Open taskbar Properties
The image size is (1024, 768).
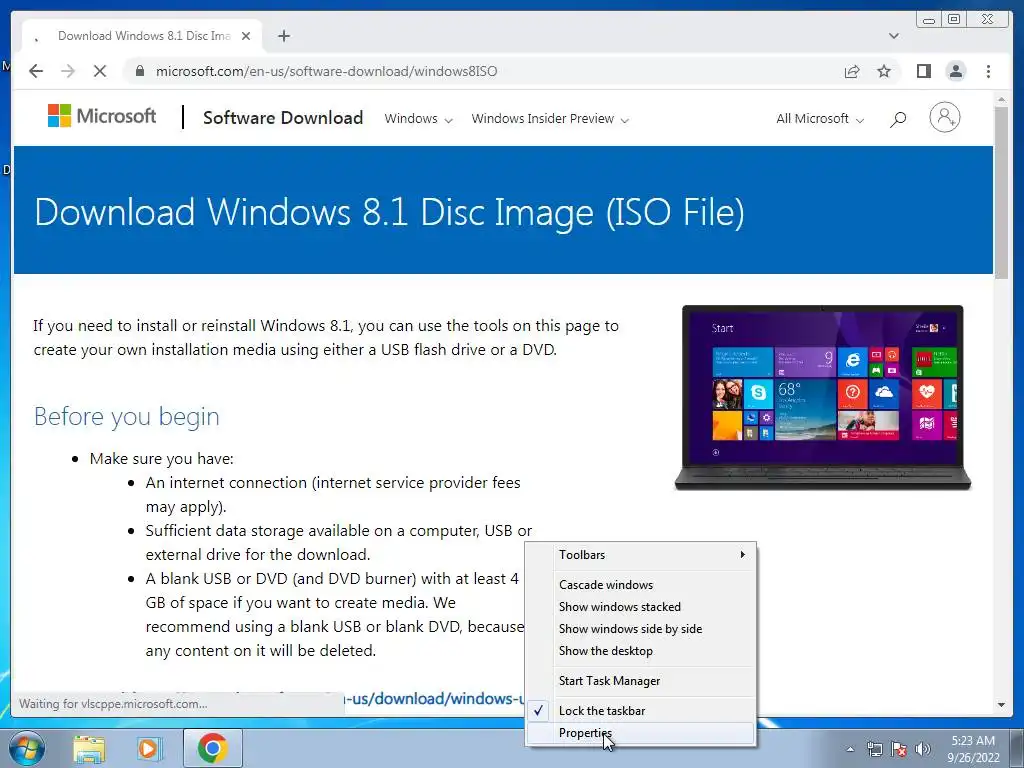click(x=641, y=733)
